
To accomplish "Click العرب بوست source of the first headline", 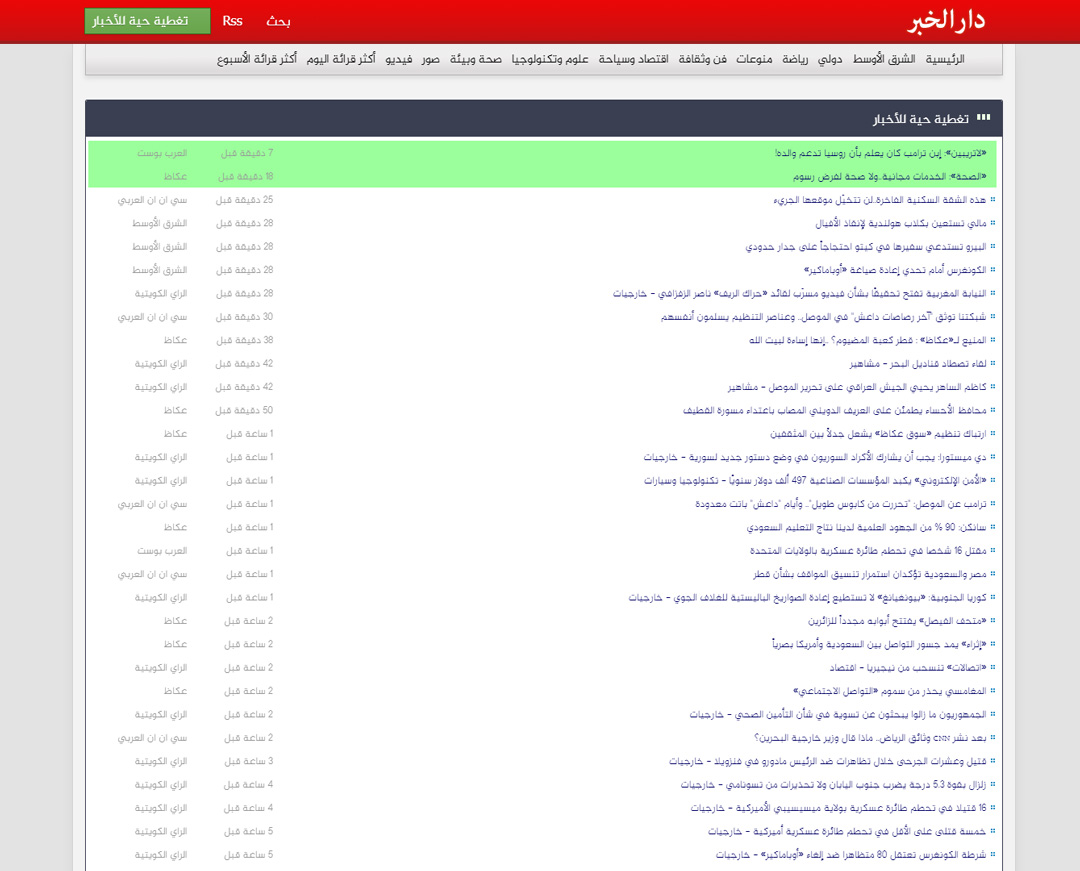I will pyautogui.click(x=161, y=153).
